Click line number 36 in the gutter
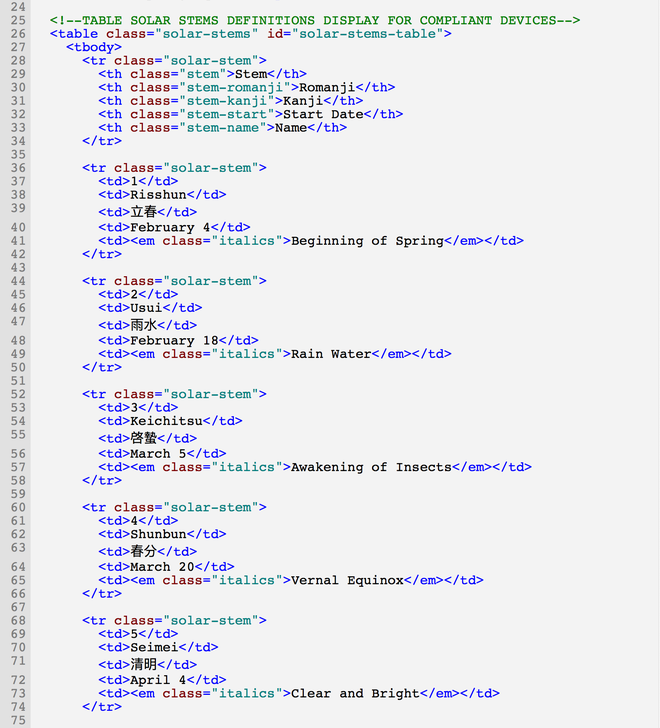The height and width of the screenshot is (728, 660). 18,168
